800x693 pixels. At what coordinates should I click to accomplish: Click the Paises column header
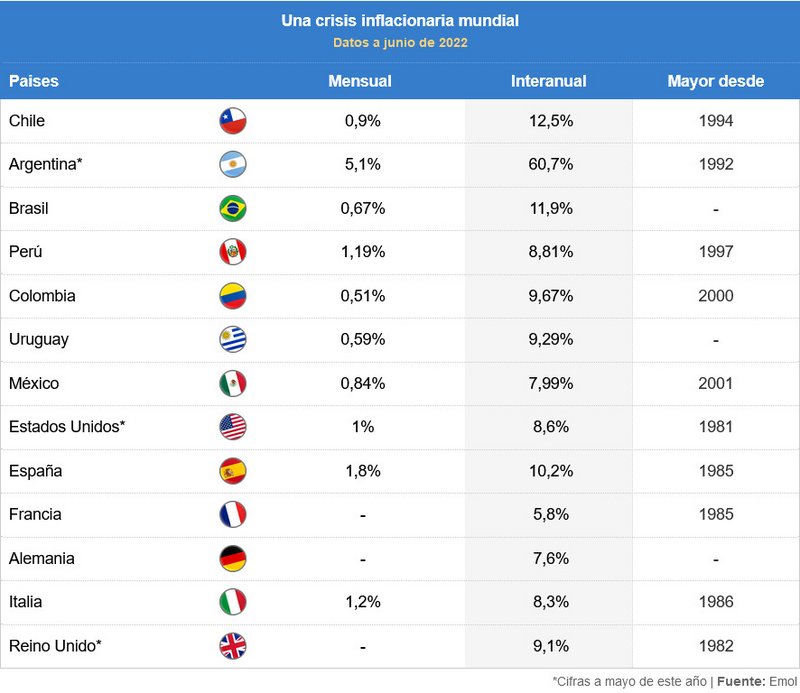point(34,81)
